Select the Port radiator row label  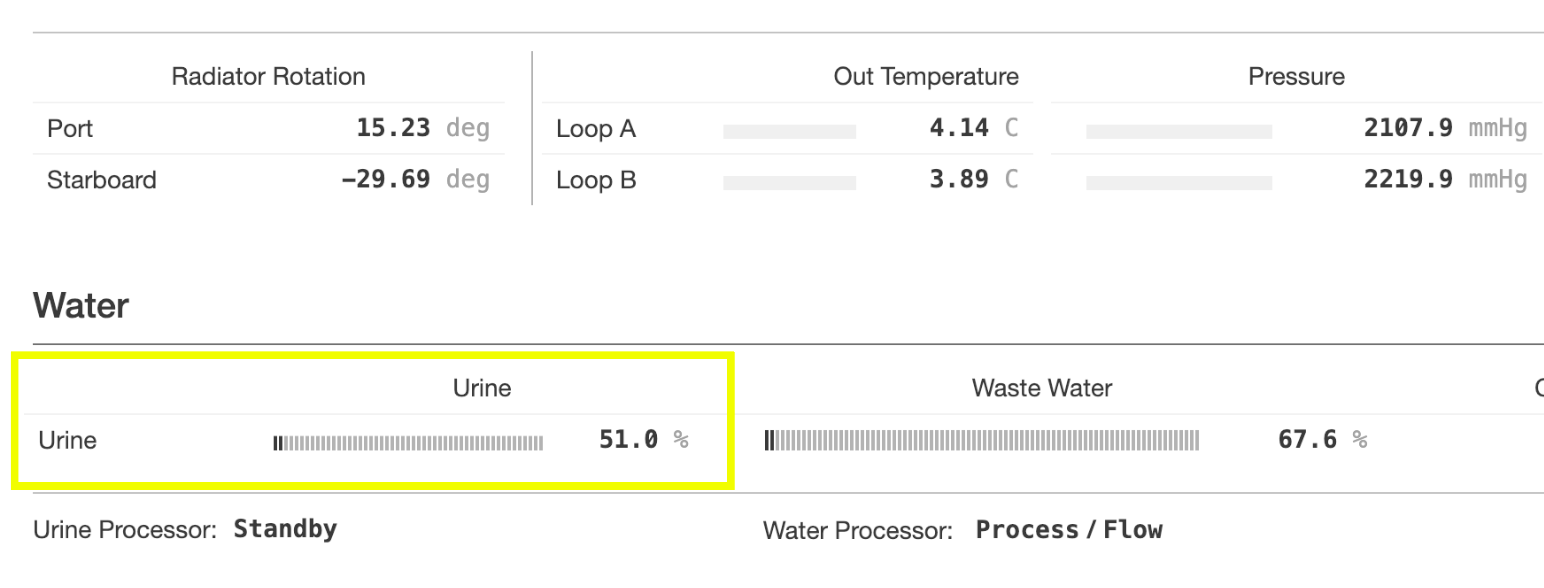click(x=70, y=129)
